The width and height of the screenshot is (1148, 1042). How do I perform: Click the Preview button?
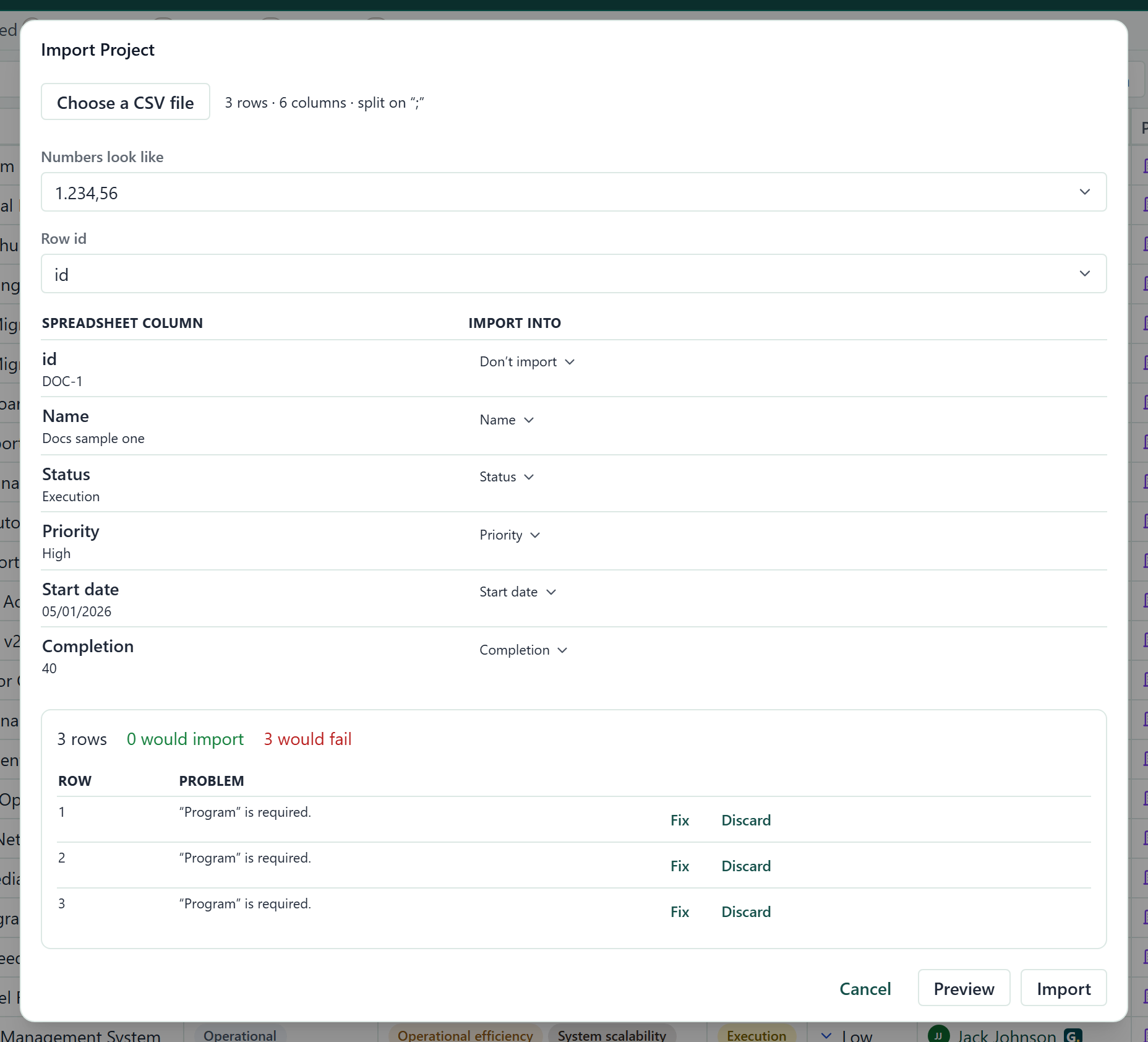pyautogui.click(x=964, y=989)
